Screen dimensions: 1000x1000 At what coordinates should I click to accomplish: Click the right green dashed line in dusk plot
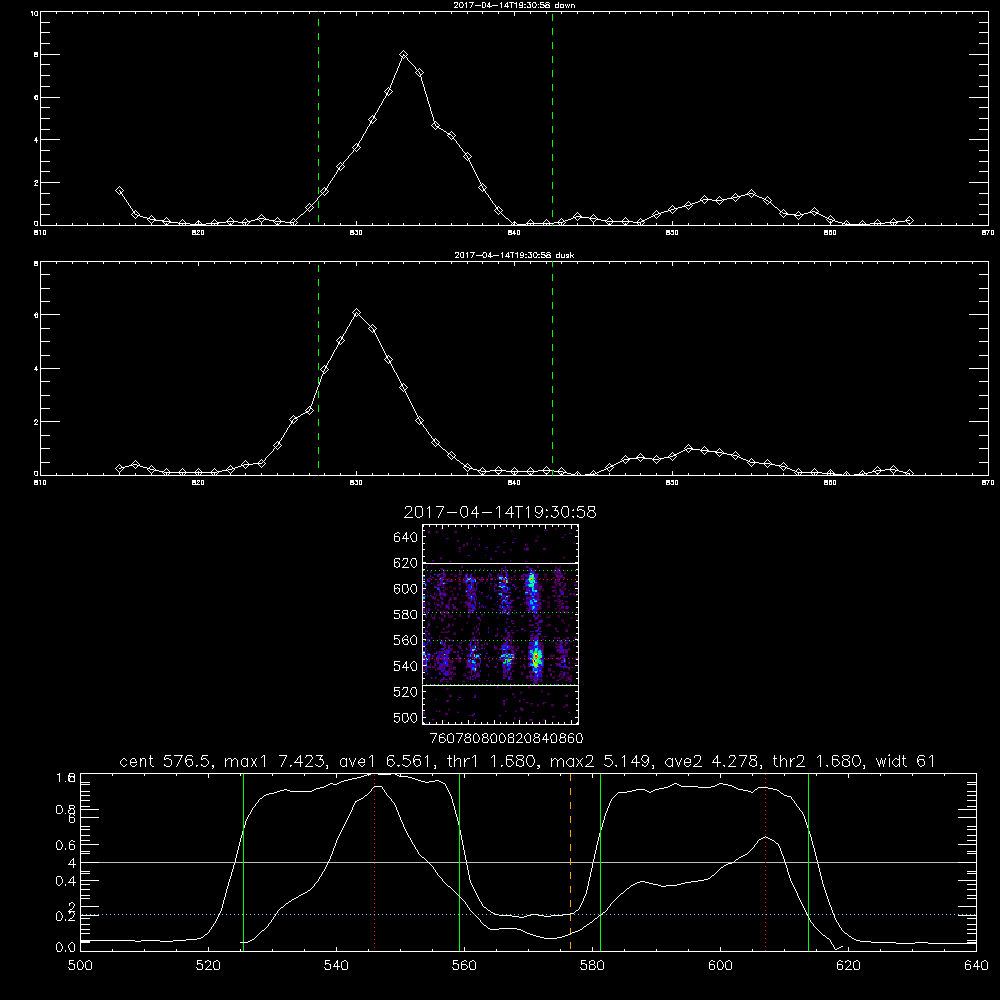[x=552, y=368]
